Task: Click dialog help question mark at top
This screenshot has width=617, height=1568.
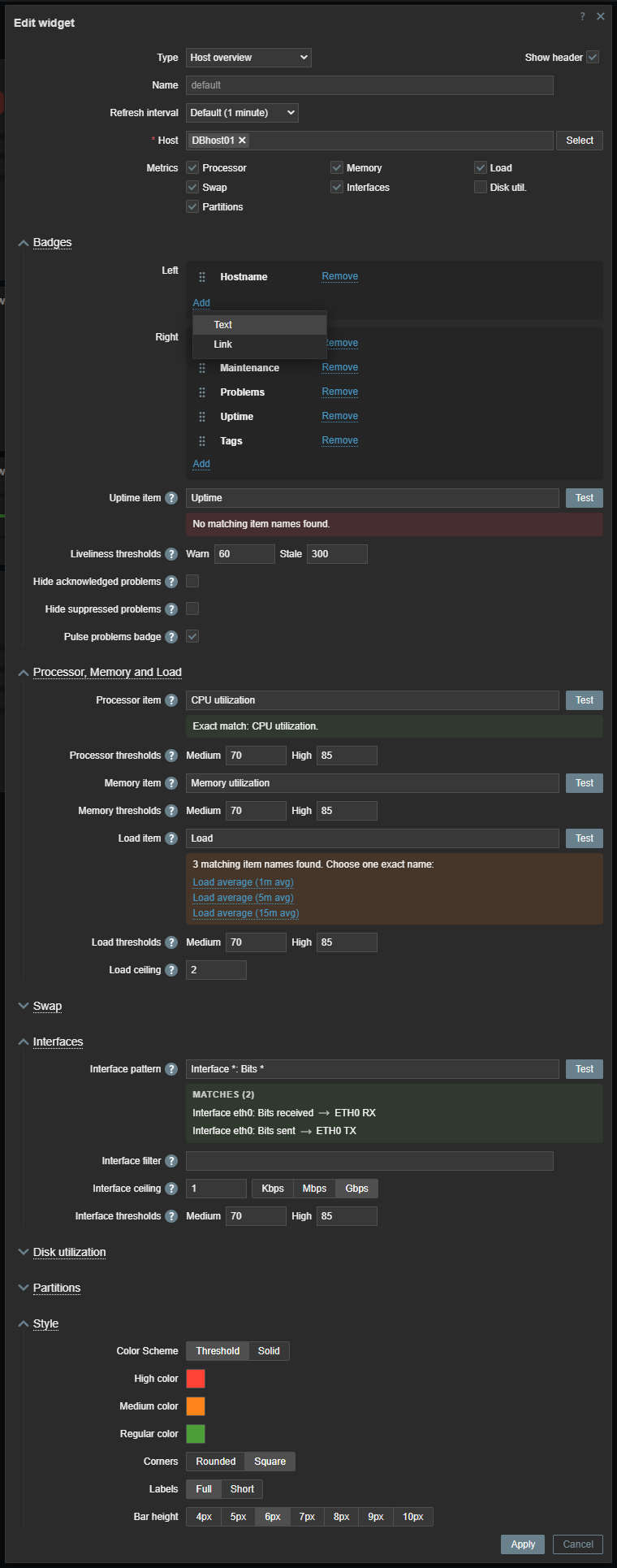Action: pyautogui.click(x=582, y=16)
